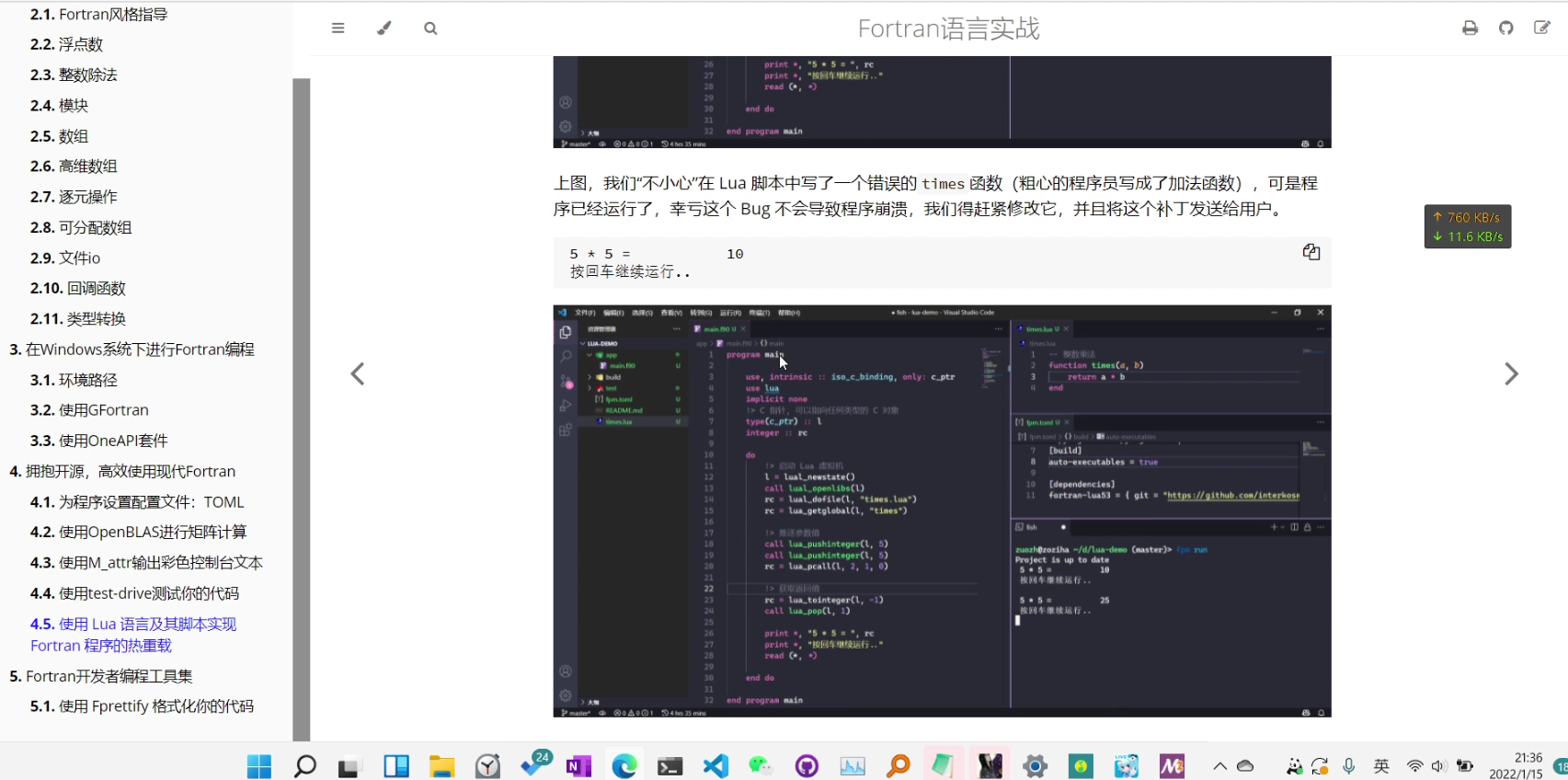Open chapter 4 拥抱开源，高效使用现代Fortran
Screen dimensions: 1568x780
(x=123, y=472)
